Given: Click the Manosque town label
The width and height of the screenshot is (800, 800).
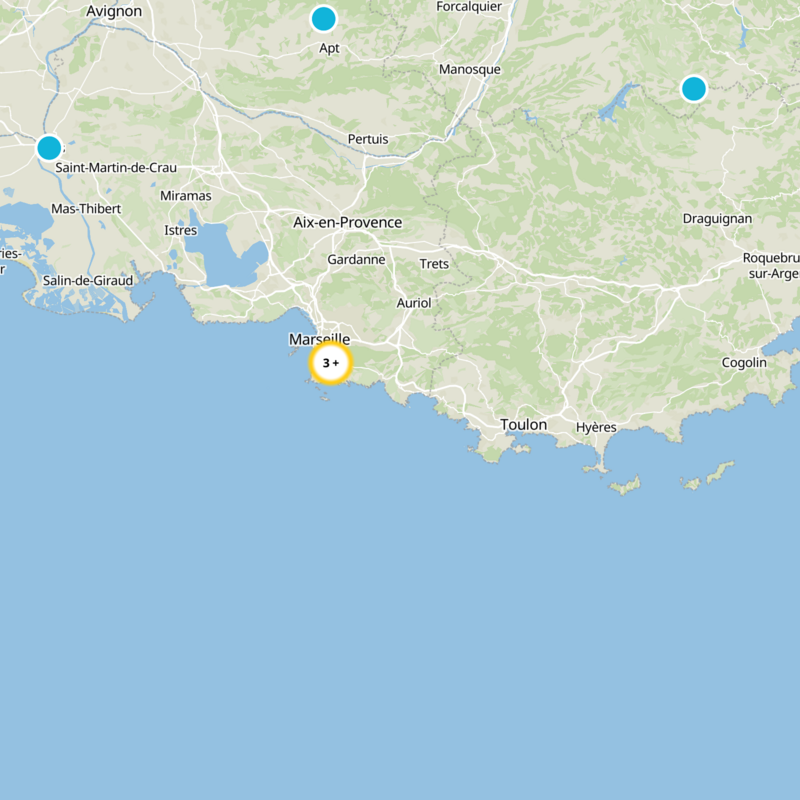Looking at the screenshot, I should pos(470,71).
